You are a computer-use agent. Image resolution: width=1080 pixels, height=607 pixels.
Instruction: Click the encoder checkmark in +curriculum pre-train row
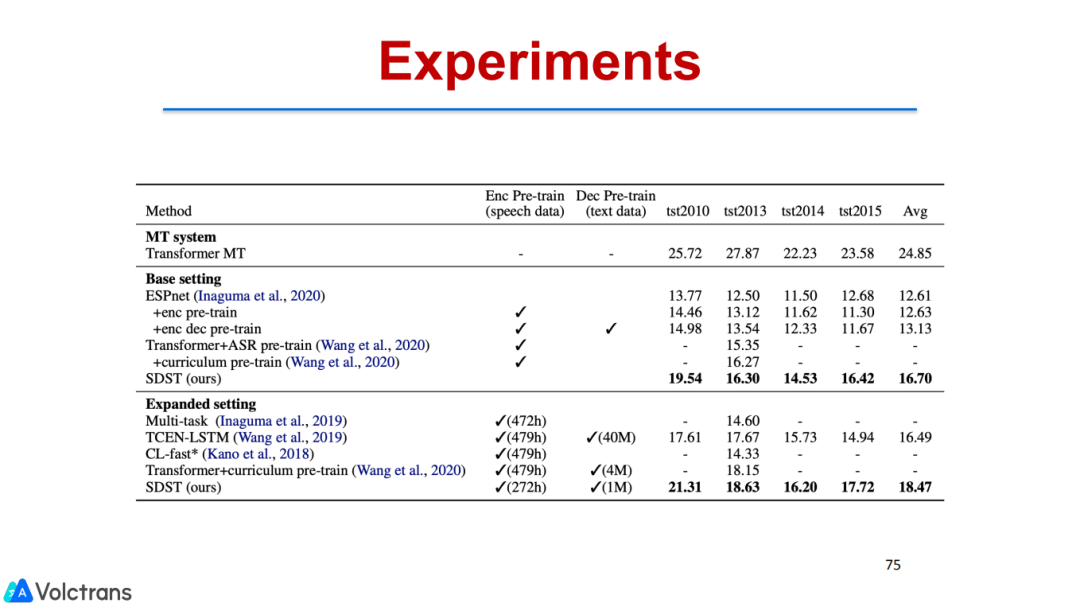pos(521,362)
